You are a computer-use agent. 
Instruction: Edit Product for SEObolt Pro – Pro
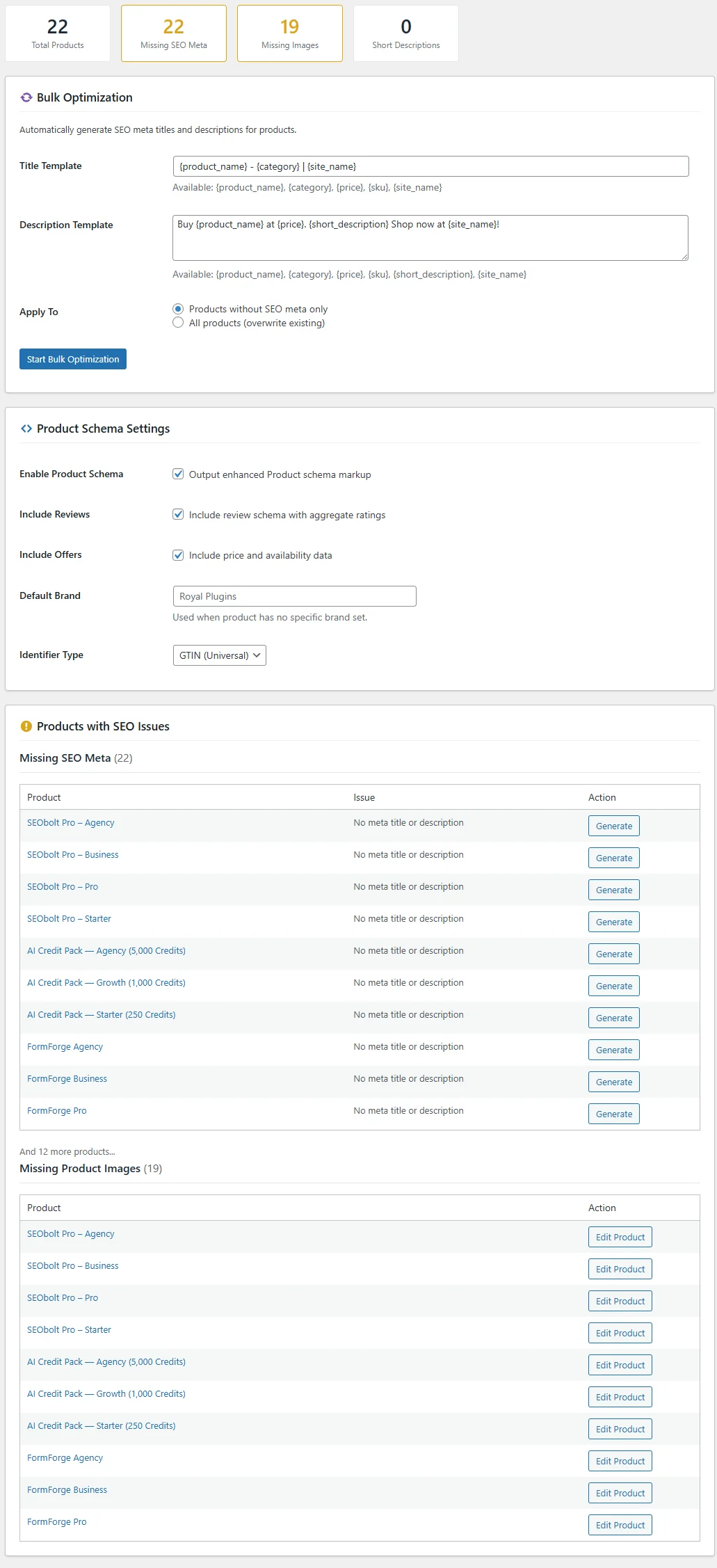click(620, 1301)
